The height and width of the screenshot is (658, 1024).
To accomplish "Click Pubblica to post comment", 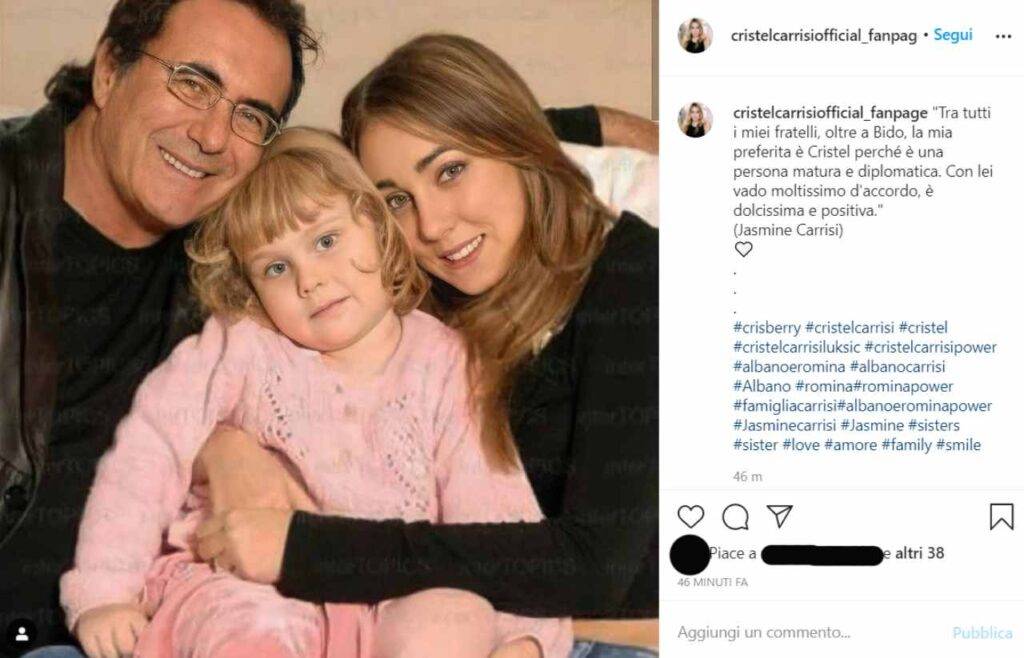I will pyautogui.click(x=982, y=633).
